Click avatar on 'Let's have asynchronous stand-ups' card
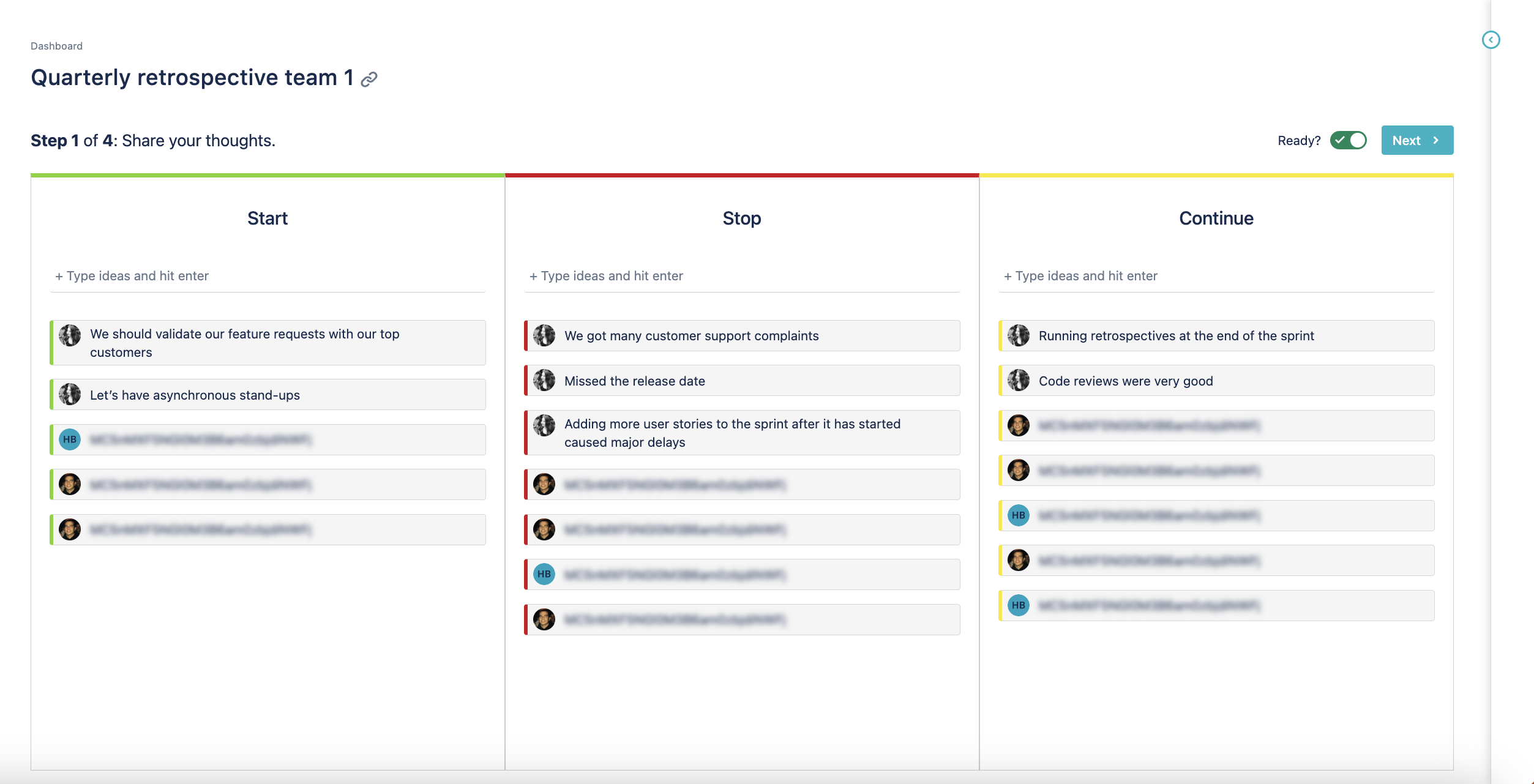 coord(70,394)
